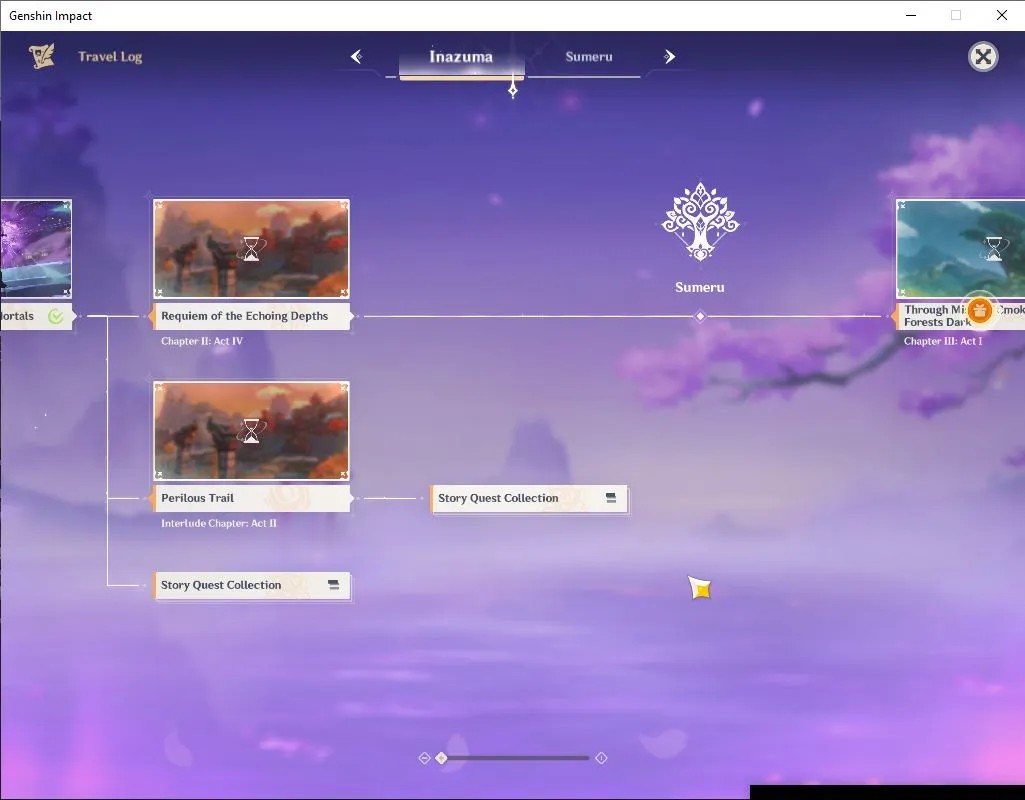
Task: Click hourglass icon on Requiem thumbnail
Action: pyautogui.click(x=251, y=249)
